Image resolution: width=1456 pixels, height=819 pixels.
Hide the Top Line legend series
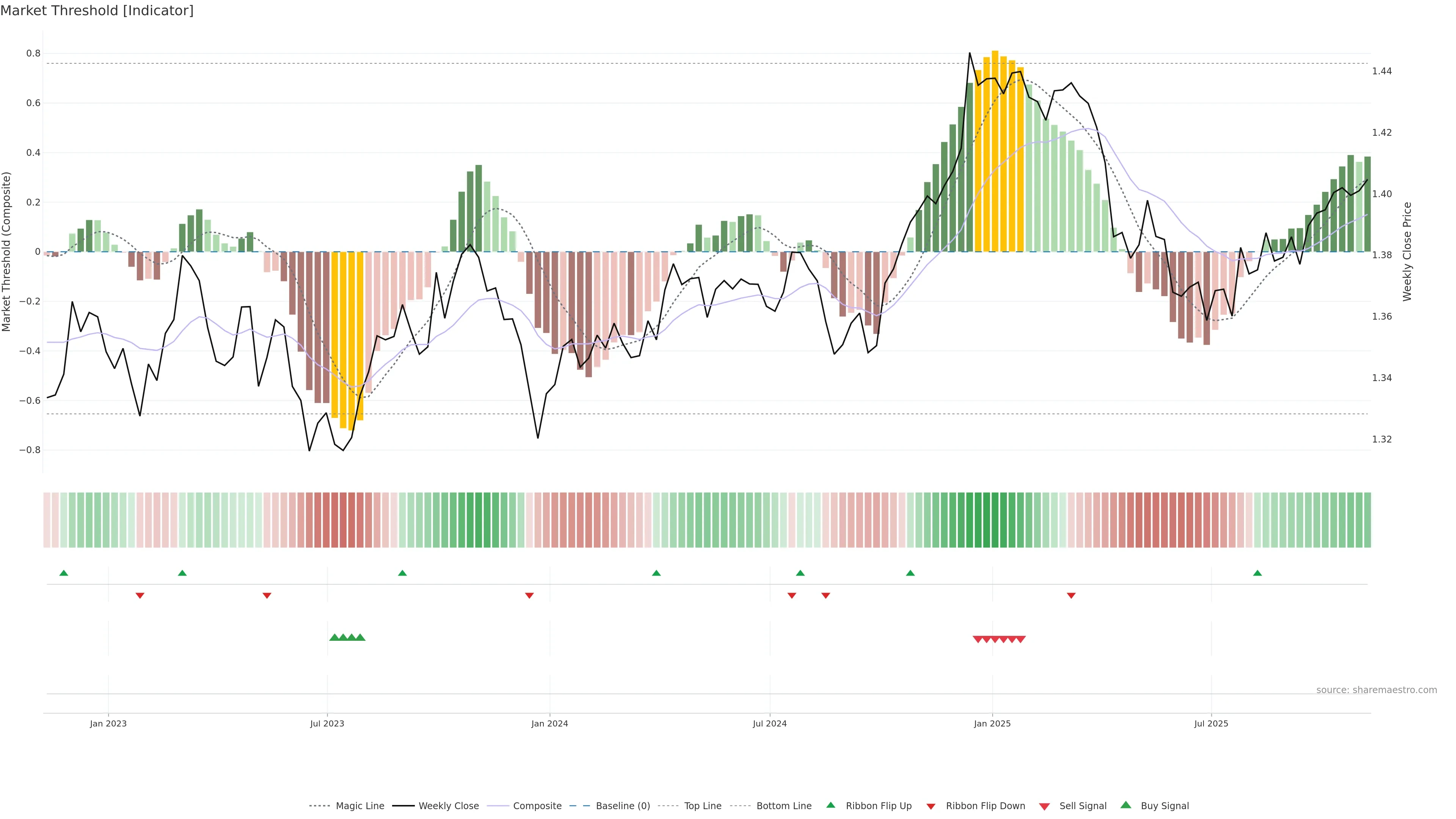tap(703, 806)
